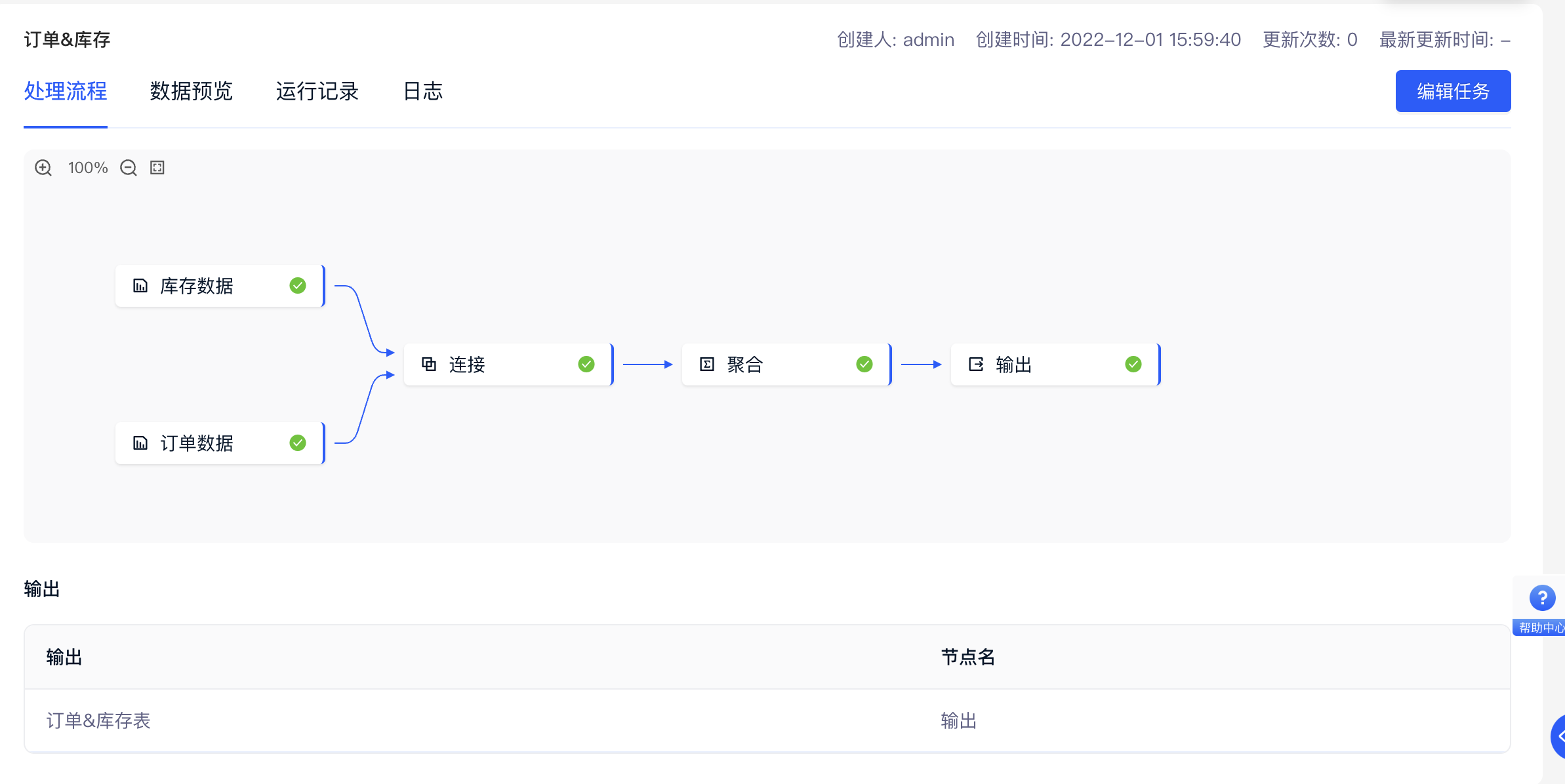Viewport: 1565px width, 784px height.
Task: Zoom out the flow canvas
Action: tap(129, 168)
